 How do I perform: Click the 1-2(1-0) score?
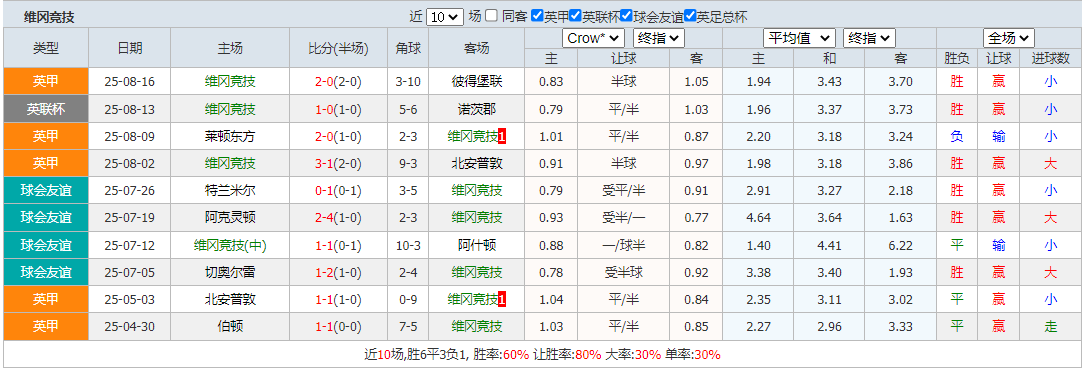click(x=338, y=272)
